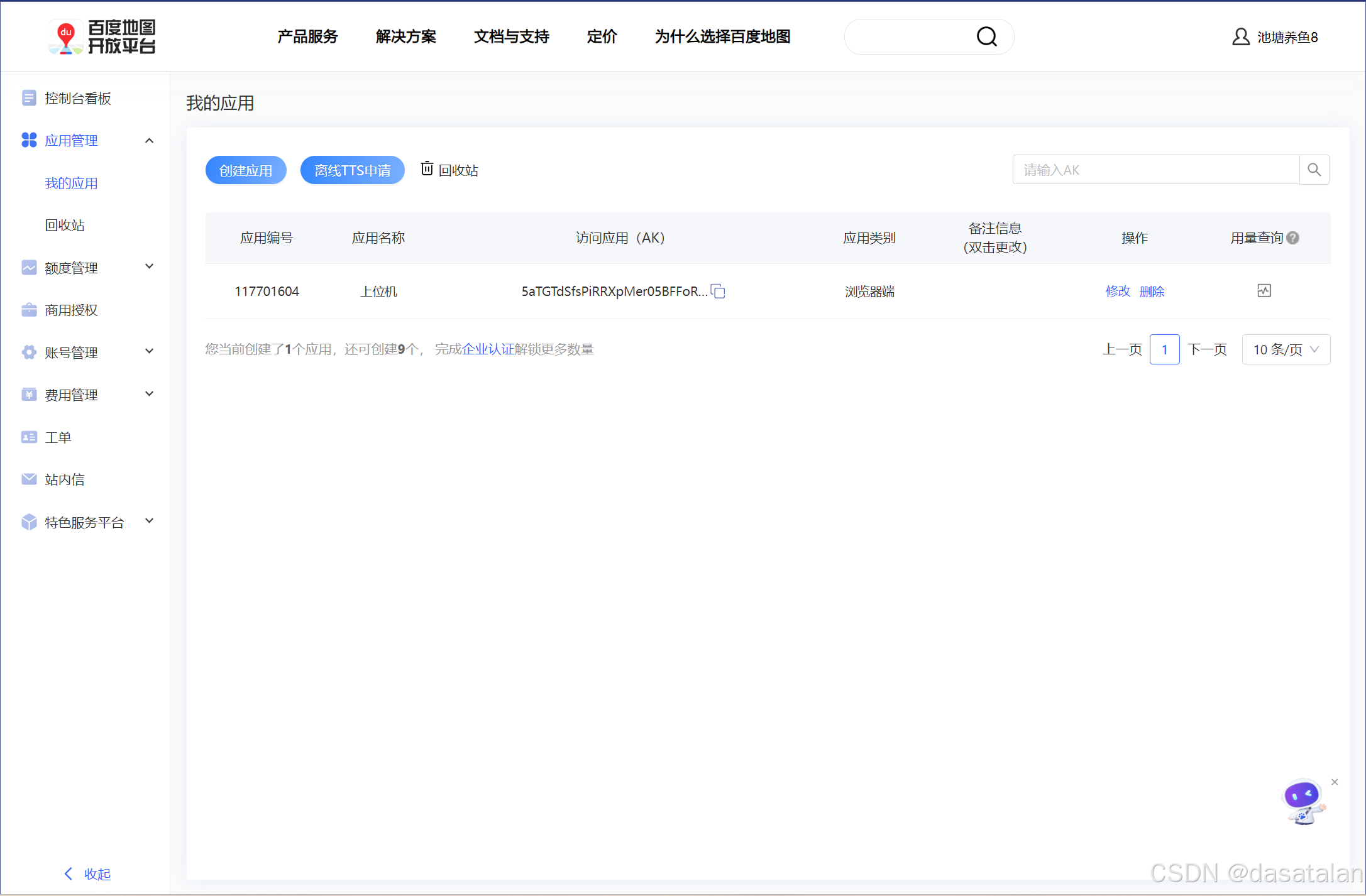Click the Baidu Map Open Platform logo
Image resolution: width=1366 pixels, height=896 pixels.
(x=102, y=36)
